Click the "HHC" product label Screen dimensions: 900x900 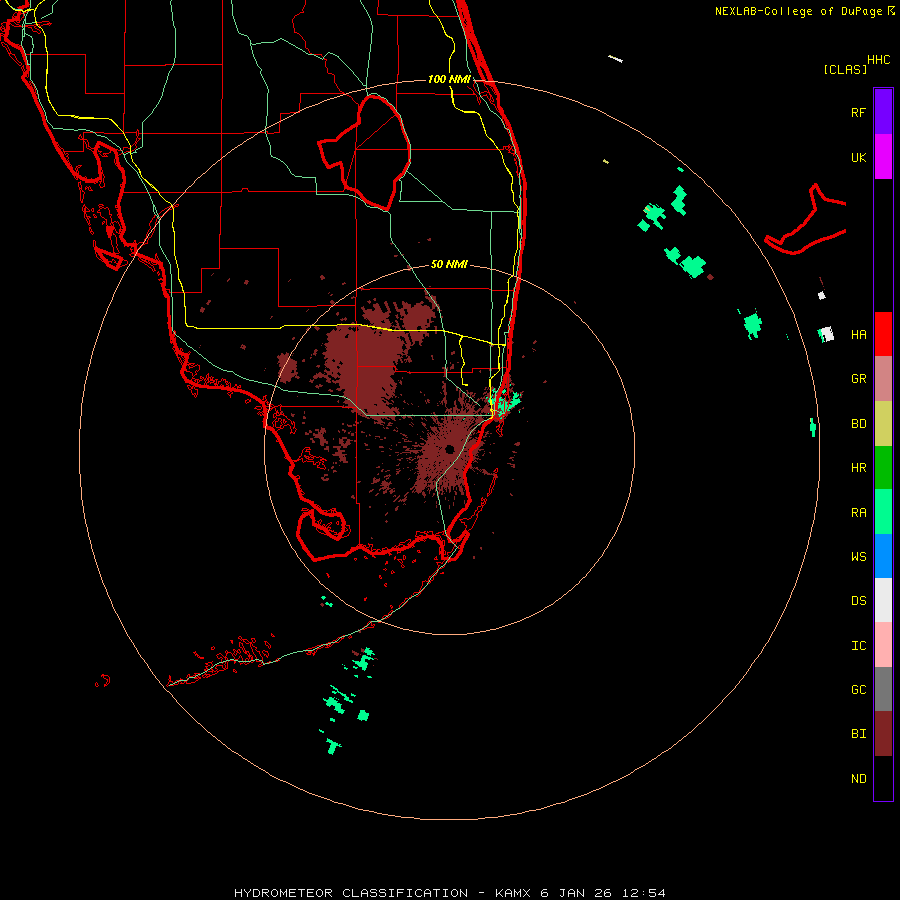(x=878, y=60)
